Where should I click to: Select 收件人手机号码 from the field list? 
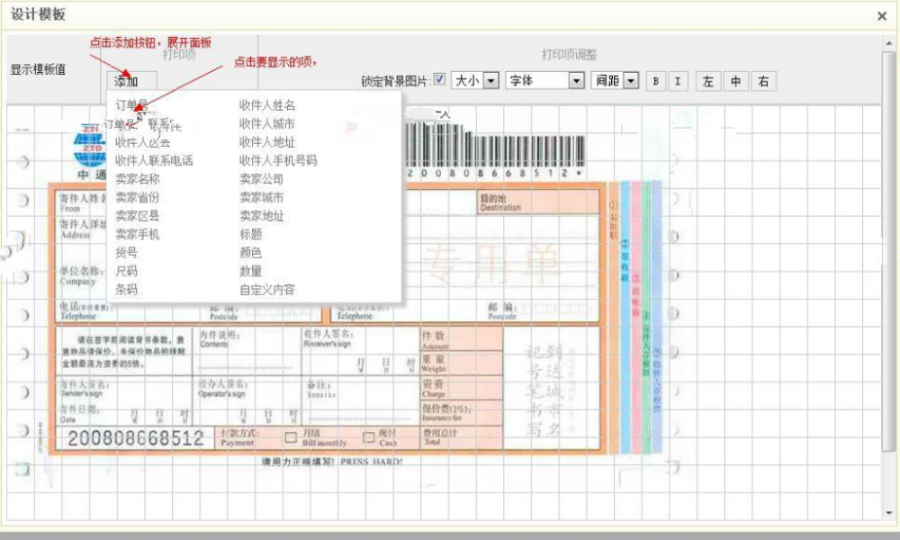click(x=277, y=160)
